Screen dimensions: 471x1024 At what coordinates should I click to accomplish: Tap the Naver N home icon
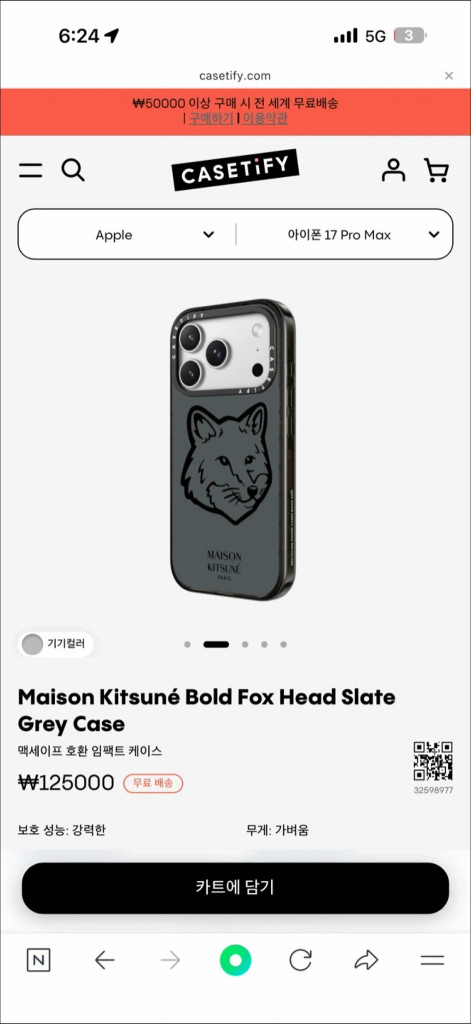[x=39, y=960]
